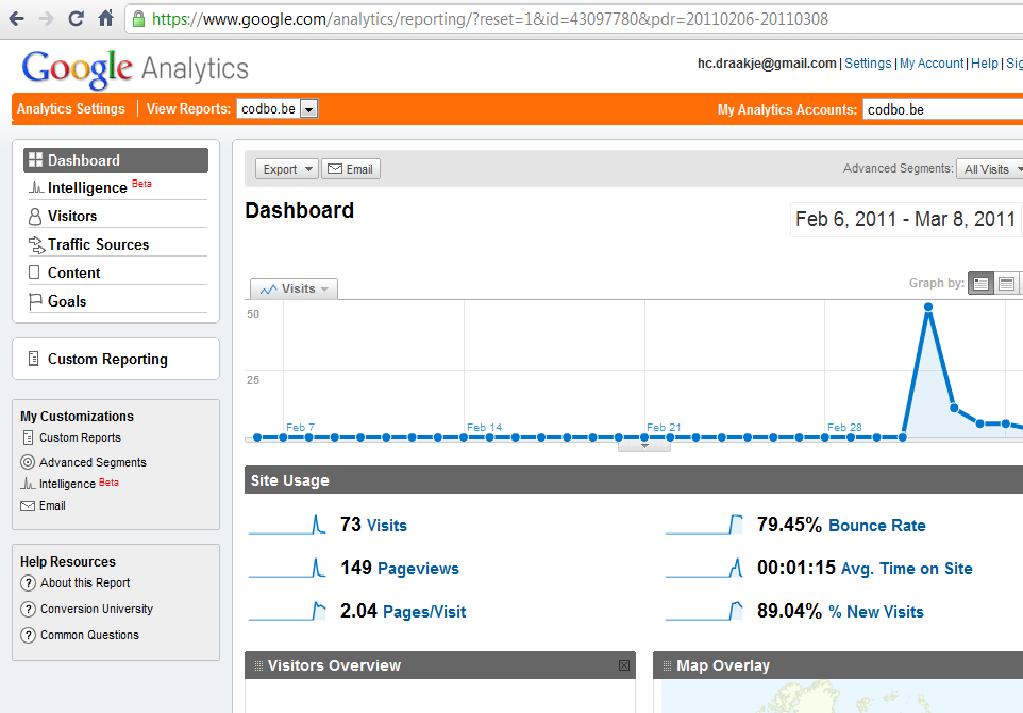This screenshot has height=713, width=1023.
Task: Click the Intelligence chart icon in main navigation
Action: pos(36,188)
